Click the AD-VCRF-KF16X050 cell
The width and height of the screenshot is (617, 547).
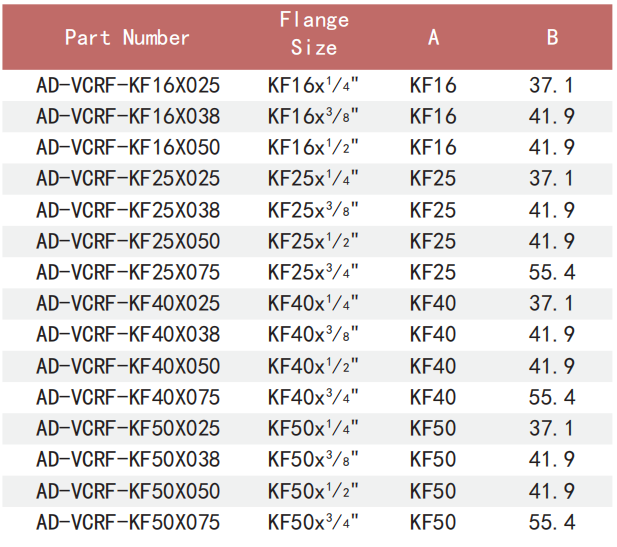[x=128, y=148]
